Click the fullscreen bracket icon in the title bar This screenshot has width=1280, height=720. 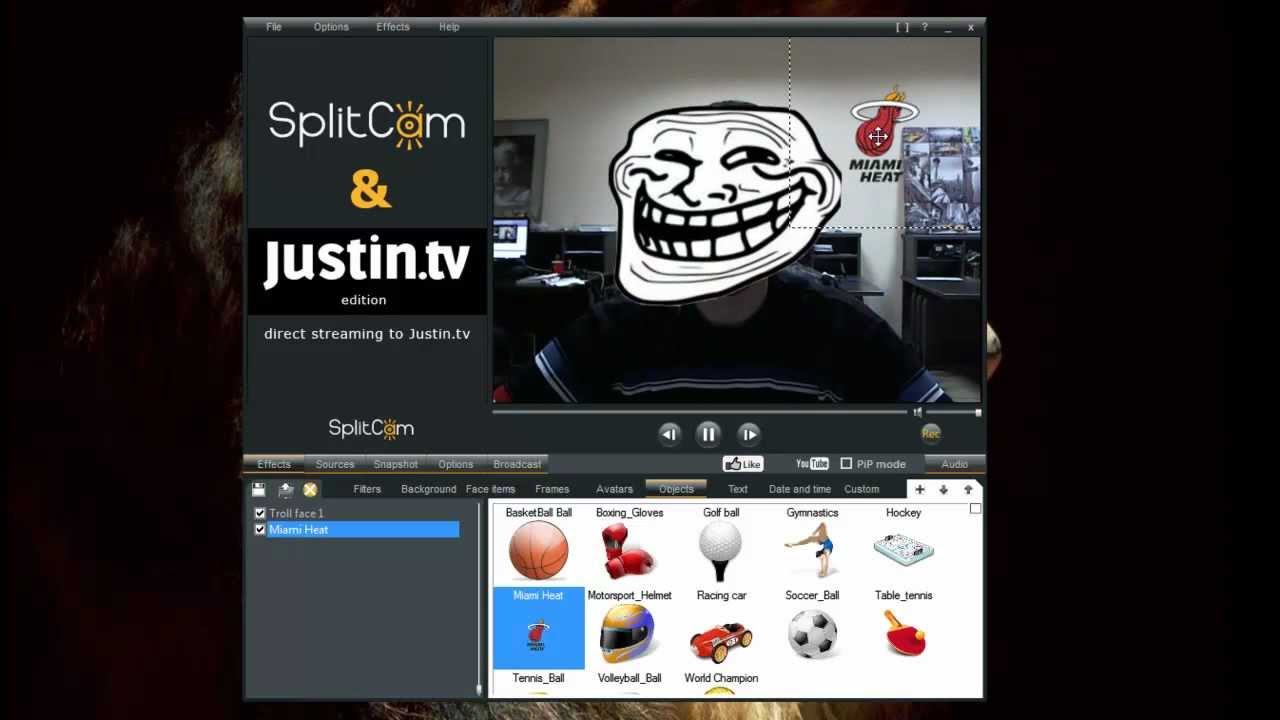(902, 28)
